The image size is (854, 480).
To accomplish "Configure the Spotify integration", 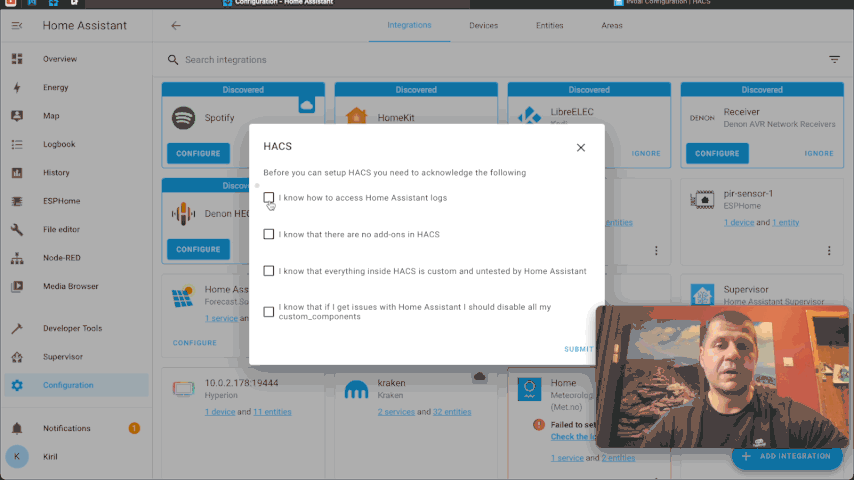I will (198, 153).
